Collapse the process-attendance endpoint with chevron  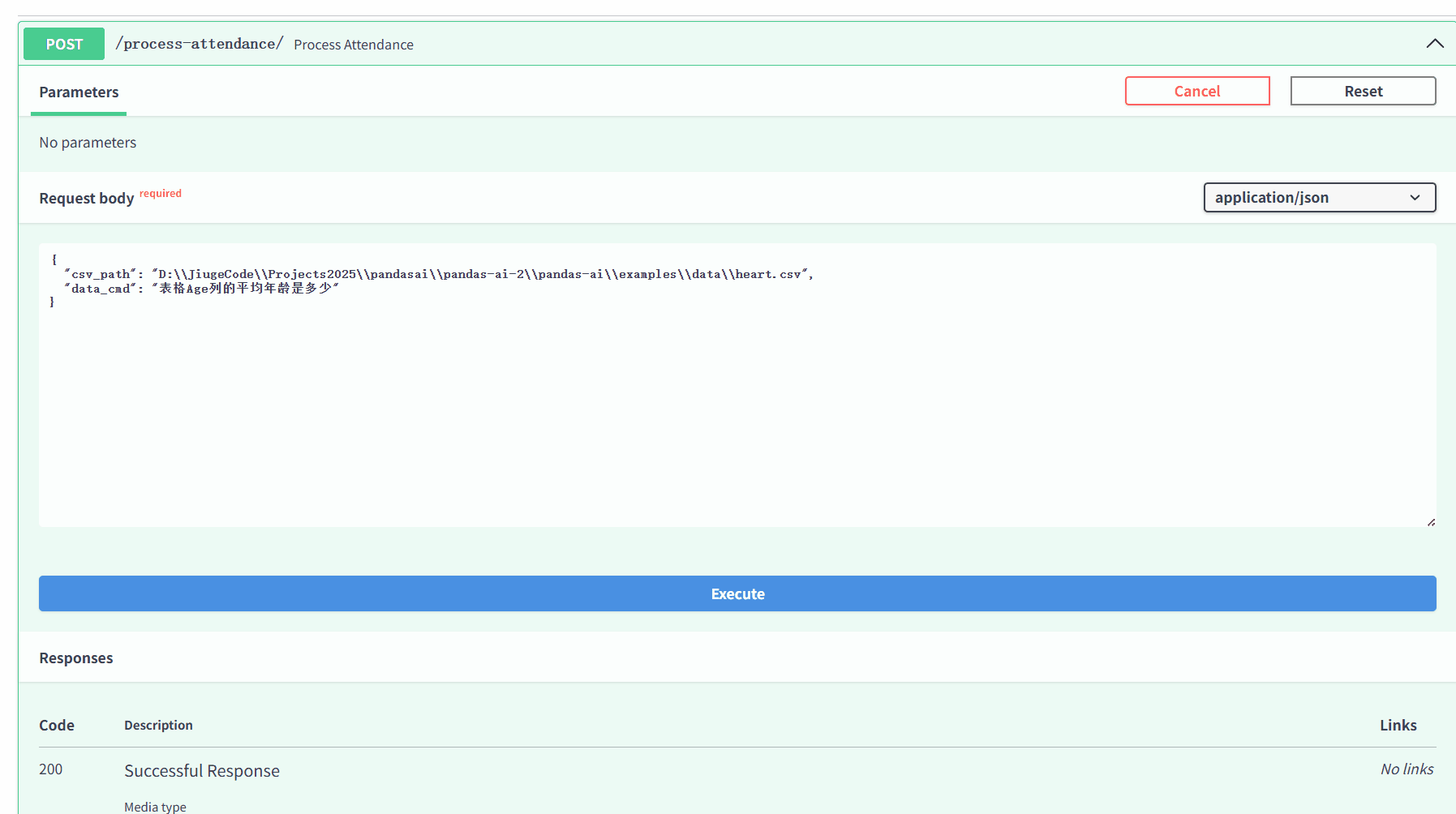coord(1434,44)
